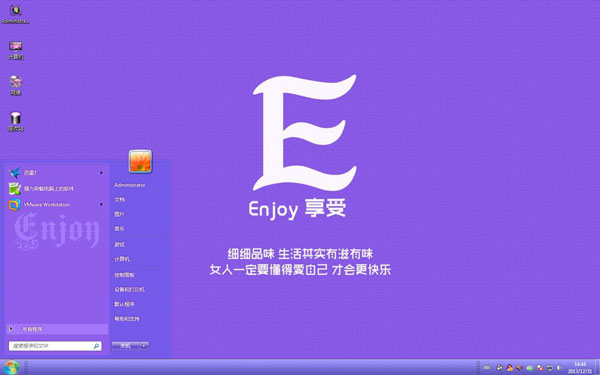
Task: Open 图片 in the Start menu
Action: pos(119,214)
